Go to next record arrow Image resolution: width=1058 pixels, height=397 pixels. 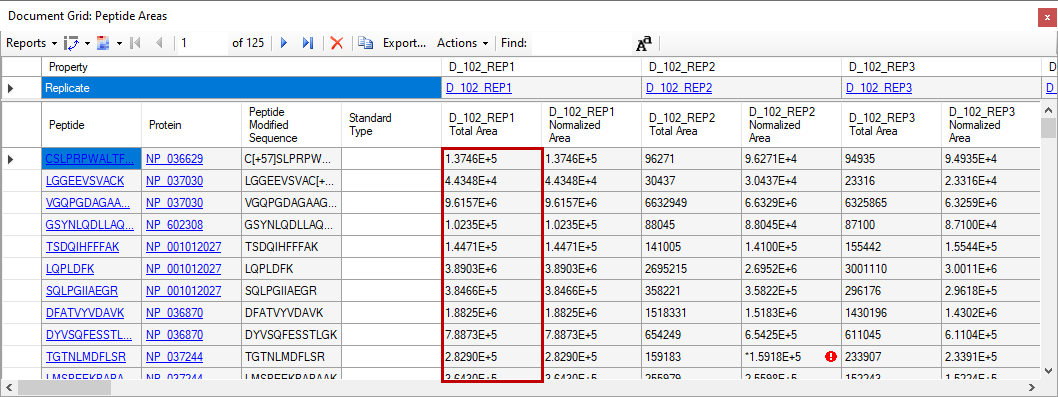point(283,43)
